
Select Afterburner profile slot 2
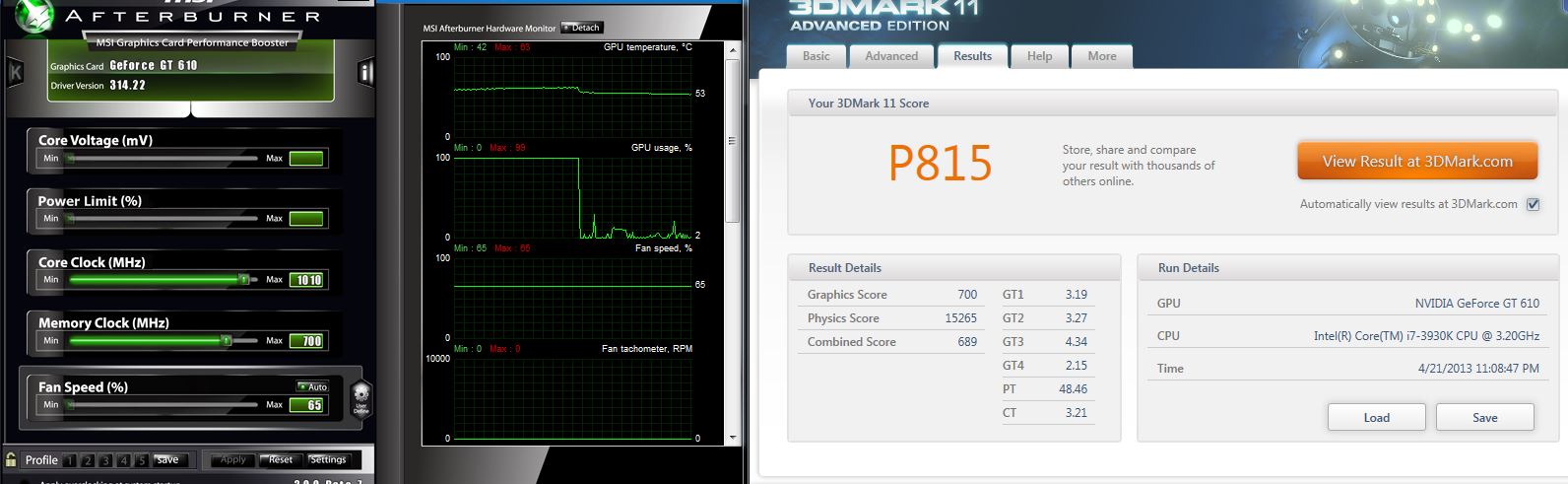pos(88,460)
